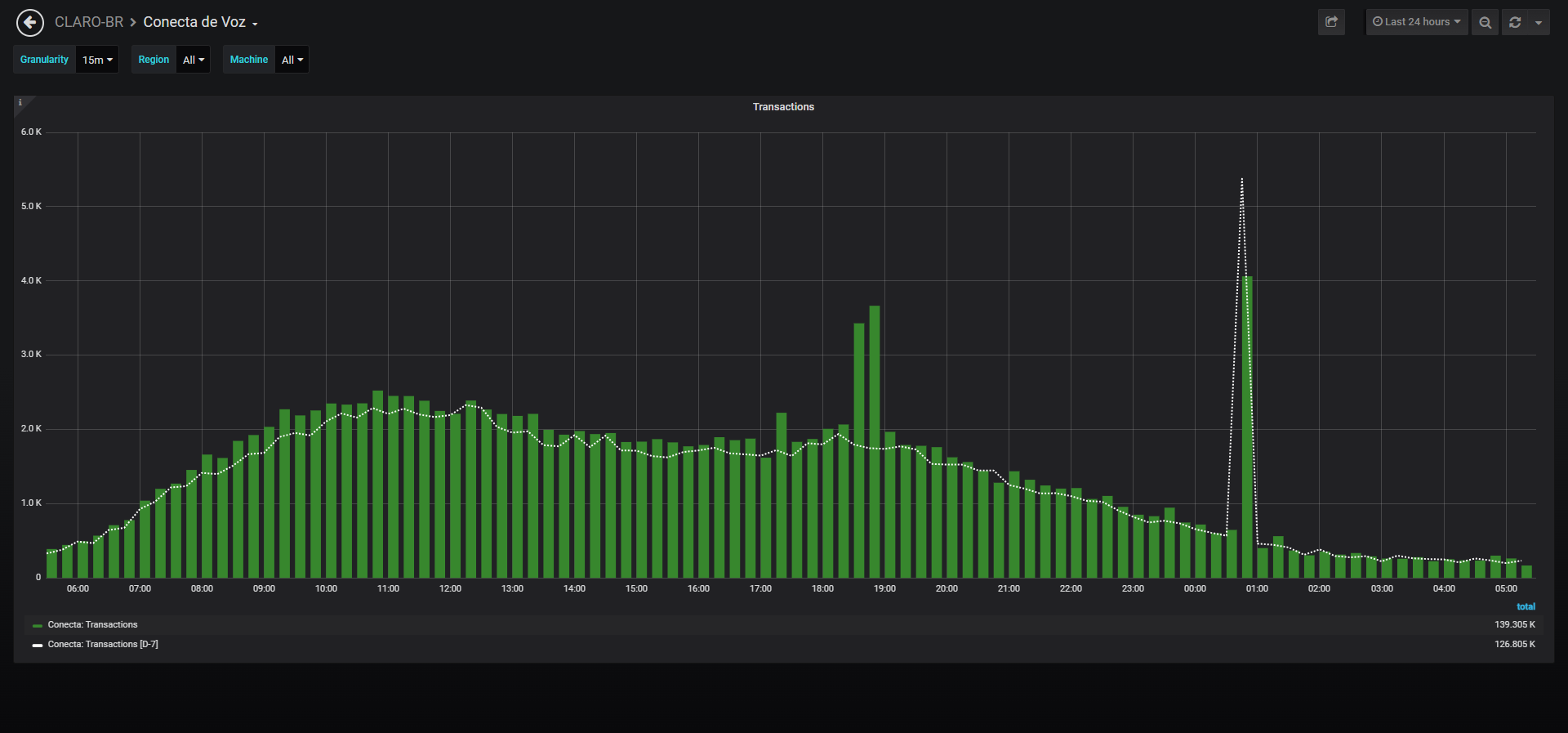The height and width of the screenshot is (733, 1568).
Task: Click the CLARO-BR breadcrumb link
Action: tap(89, 22)
